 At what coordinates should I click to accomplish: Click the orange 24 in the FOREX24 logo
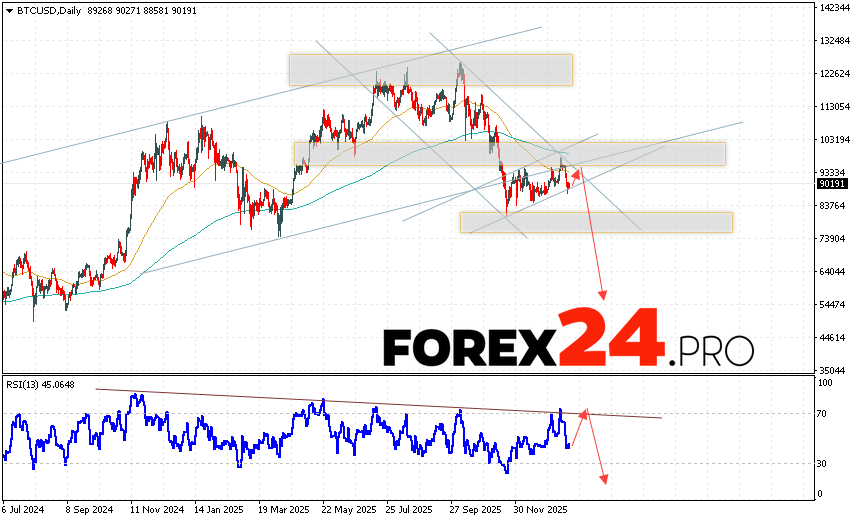[x=610, y=338]
